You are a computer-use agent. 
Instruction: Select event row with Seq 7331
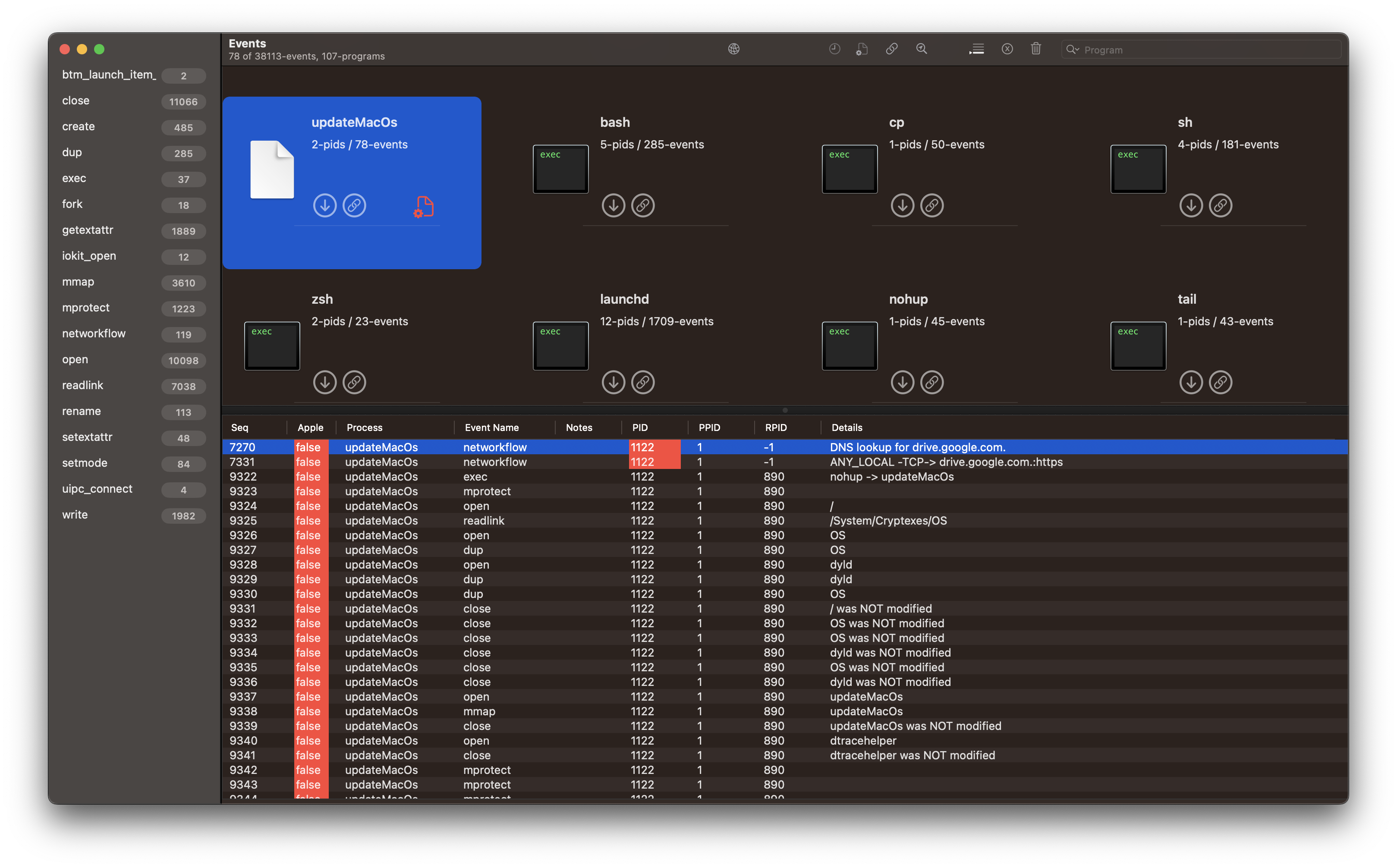(785, 462)
